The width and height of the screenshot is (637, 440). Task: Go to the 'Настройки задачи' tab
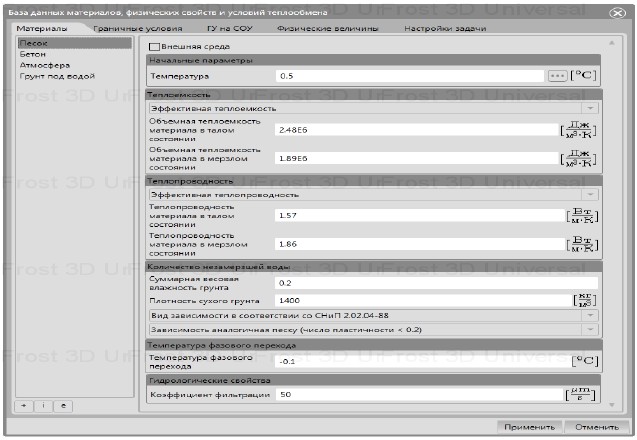tap(445, 28)
